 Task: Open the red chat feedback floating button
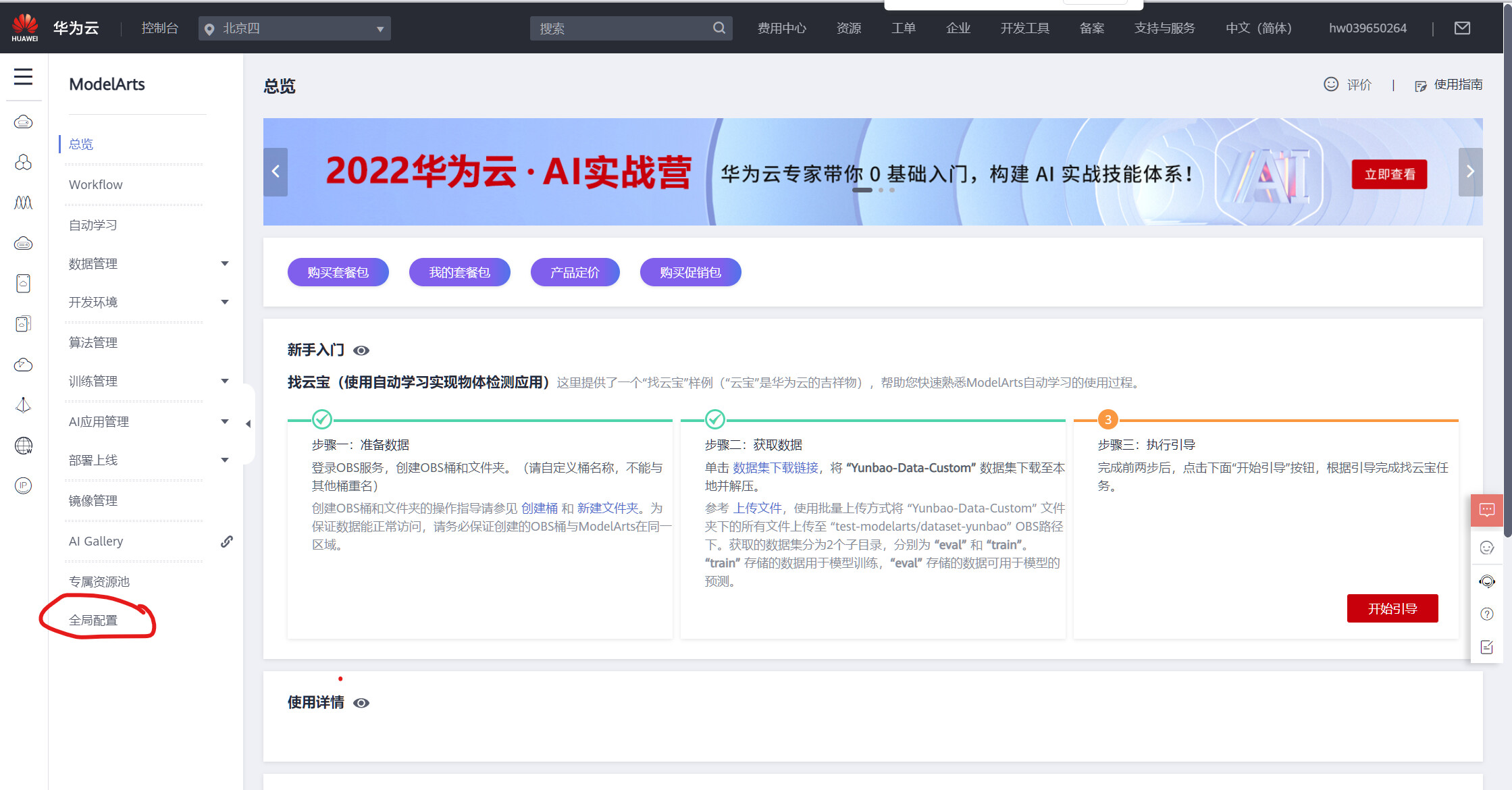[x=1486, y=510]
